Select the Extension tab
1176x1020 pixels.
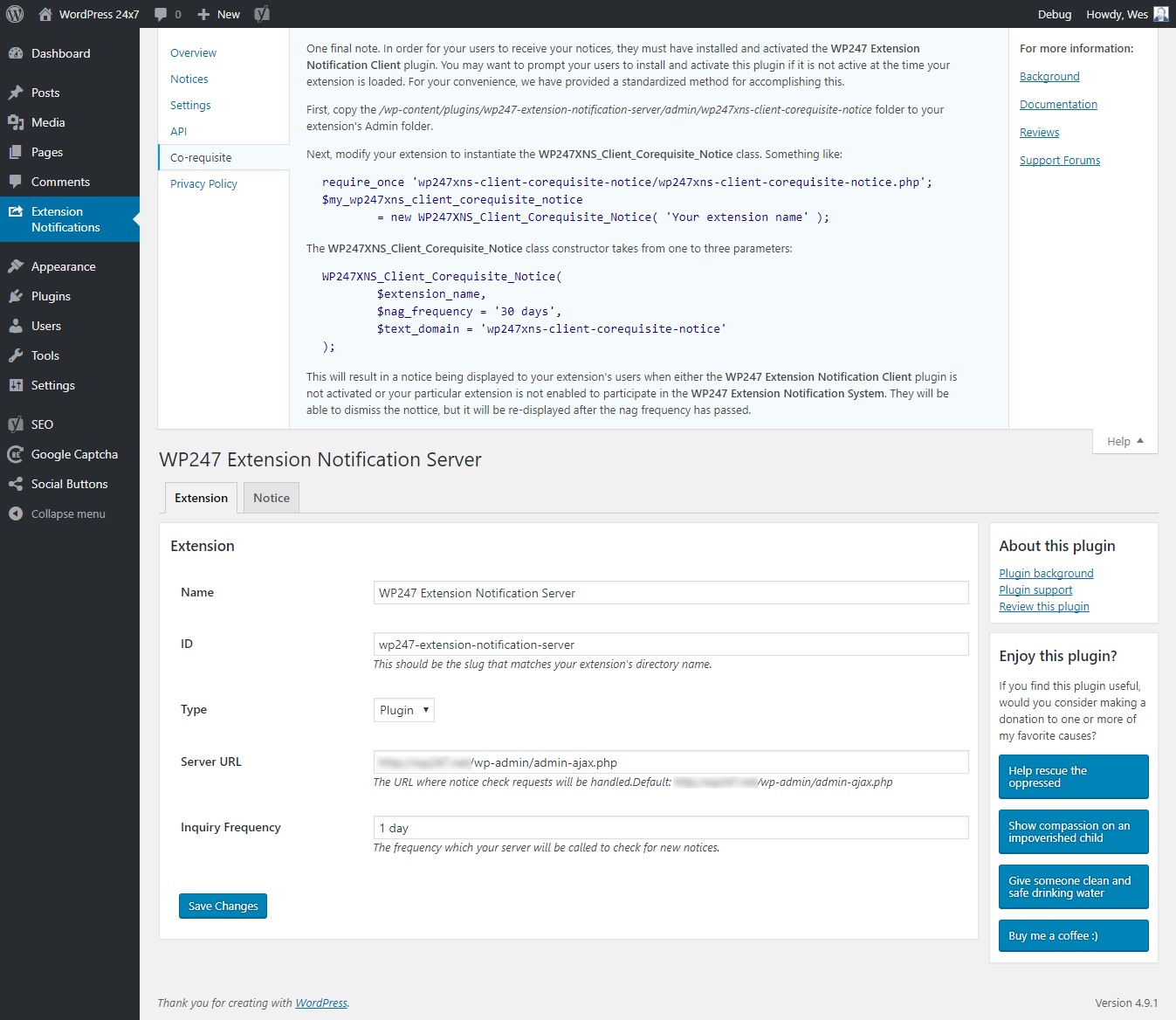[201, 498]
